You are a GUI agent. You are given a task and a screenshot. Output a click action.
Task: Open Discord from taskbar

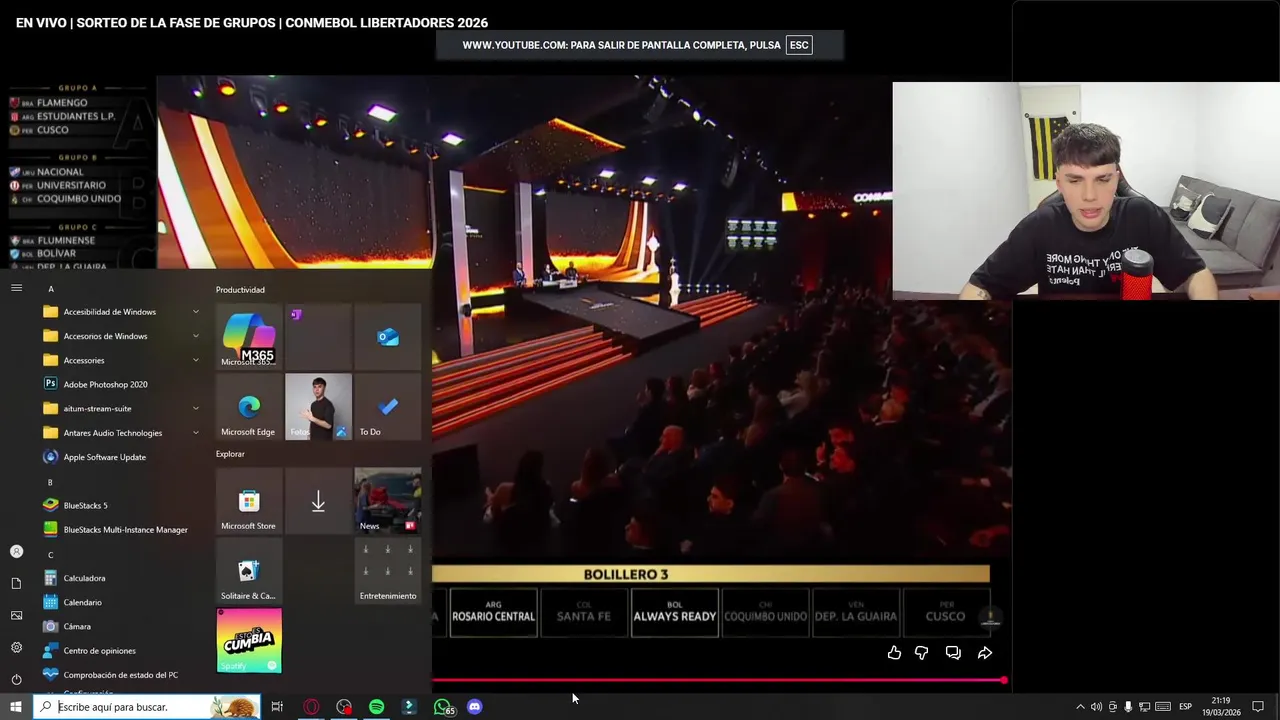(474, 707)
